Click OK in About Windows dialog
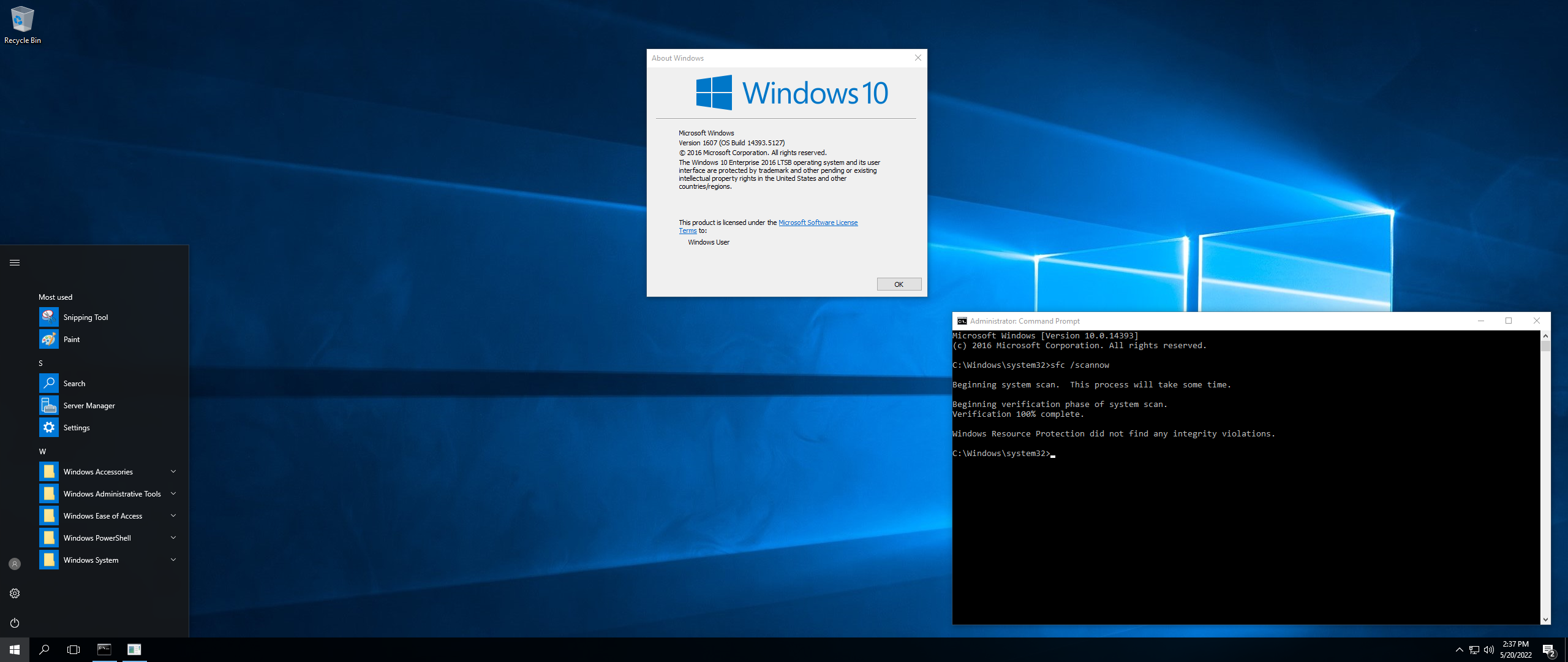The image size is (1568, 662). (899, 284)
